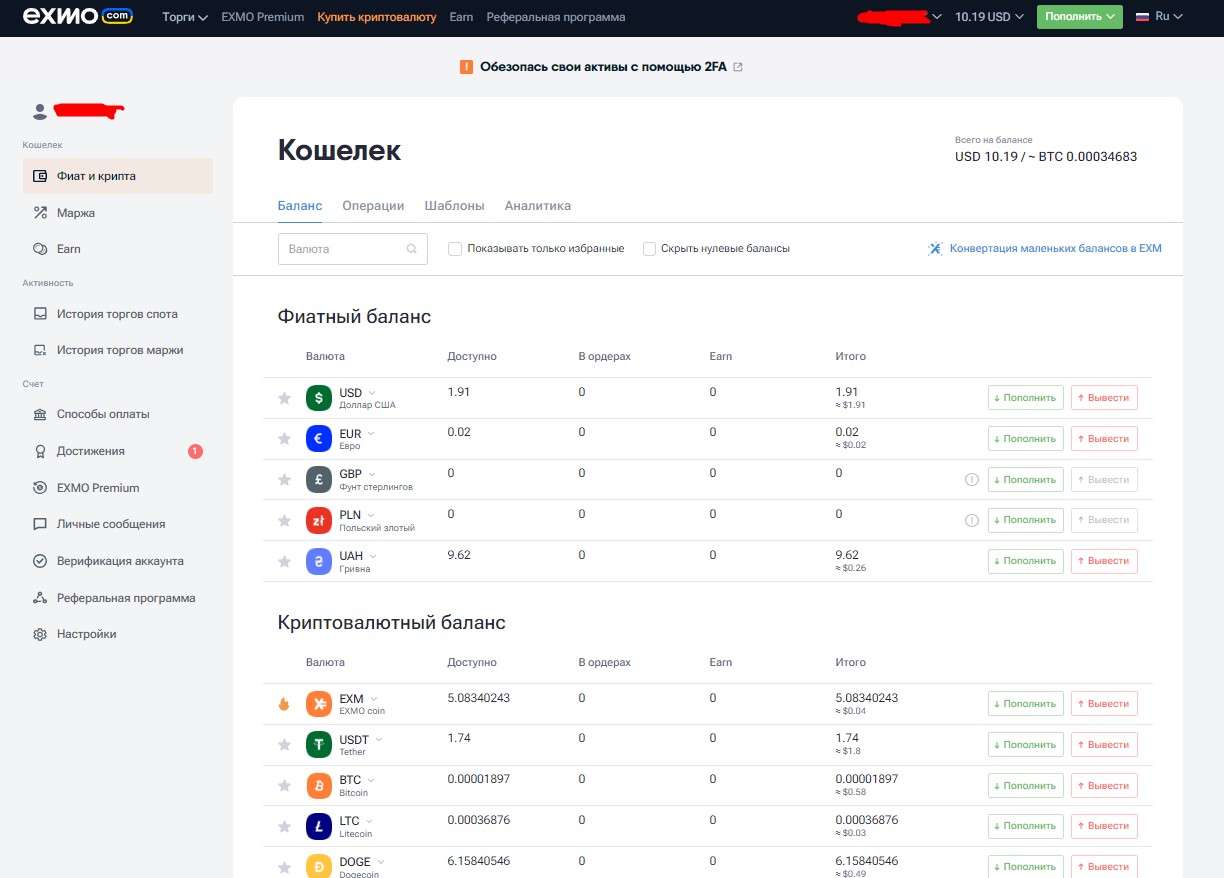The width and height of the screenshot is (1224, 878).
Task: Click the orange EXM coin icon
Action: (319, 704)
